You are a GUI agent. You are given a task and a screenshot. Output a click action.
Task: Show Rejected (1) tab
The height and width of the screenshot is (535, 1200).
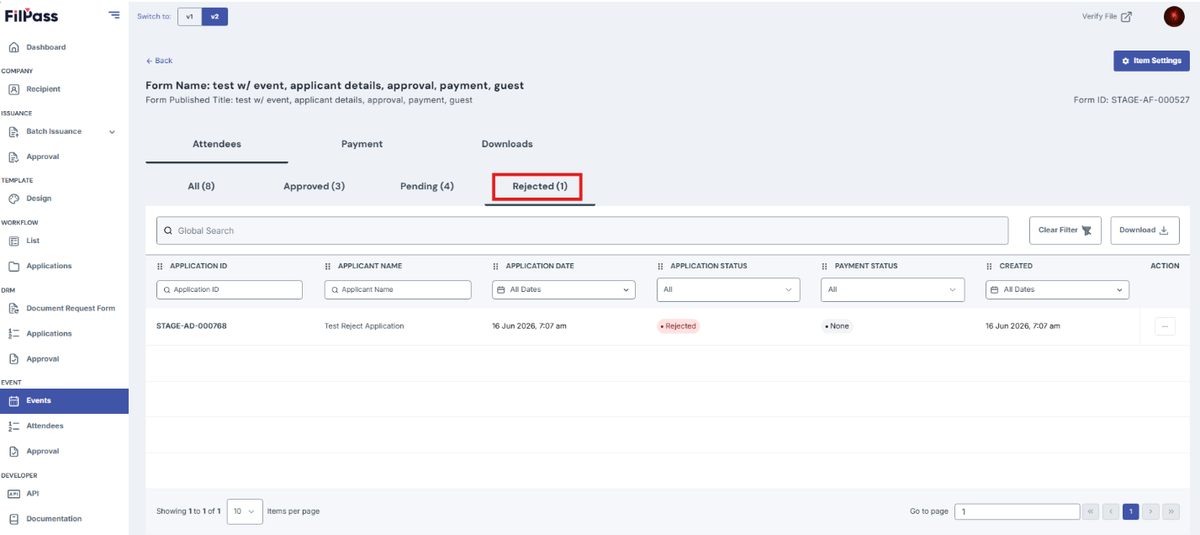[x=540, y=187]
